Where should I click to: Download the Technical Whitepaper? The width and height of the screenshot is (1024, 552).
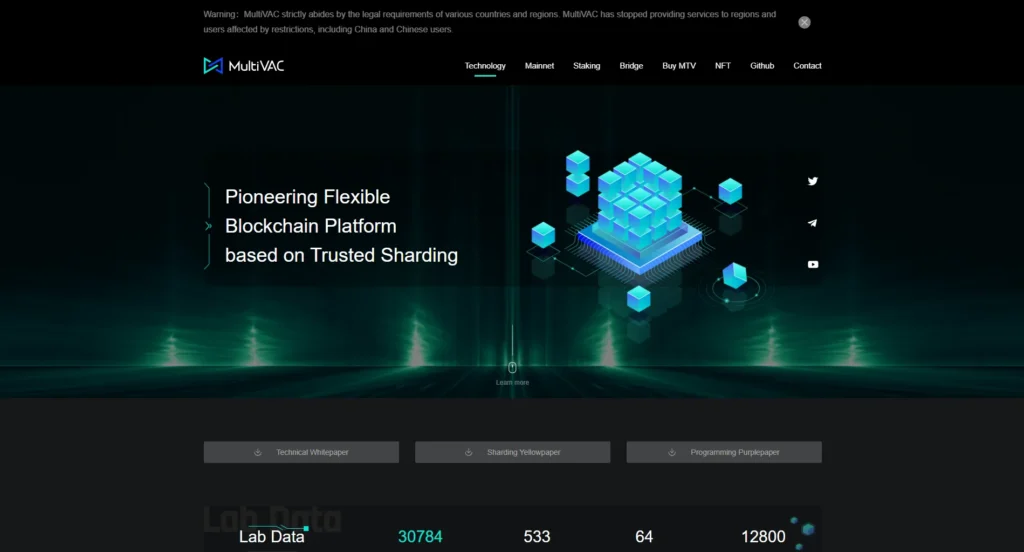click(301, 452)
